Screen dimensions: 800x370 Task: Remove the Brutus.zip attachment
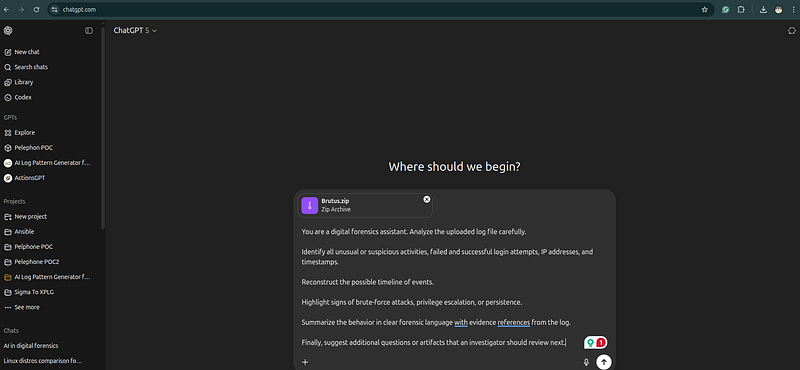click(427, 200)
